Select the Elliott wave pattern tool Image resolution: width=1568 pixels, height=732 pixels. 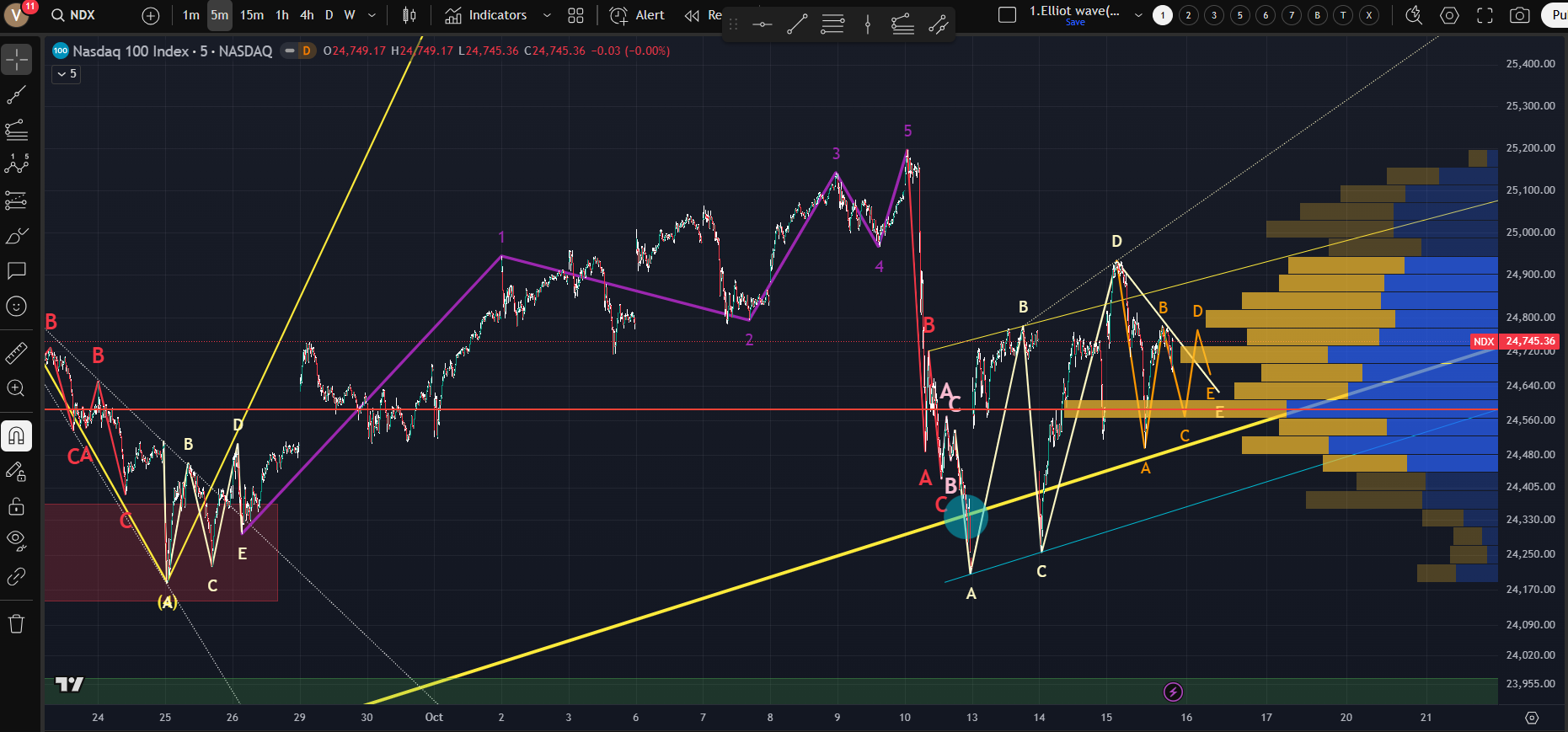pyautogui.click(x=16, y=164)
